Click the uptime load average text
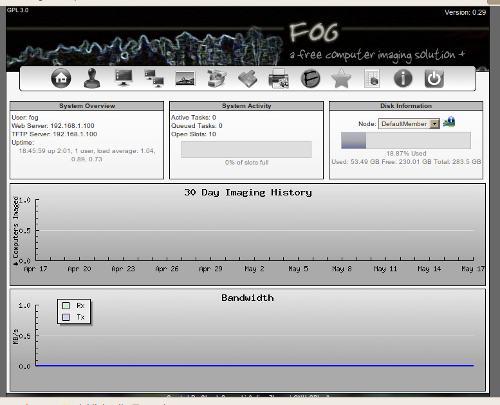The image size is (500, 405). pos(87,155)
